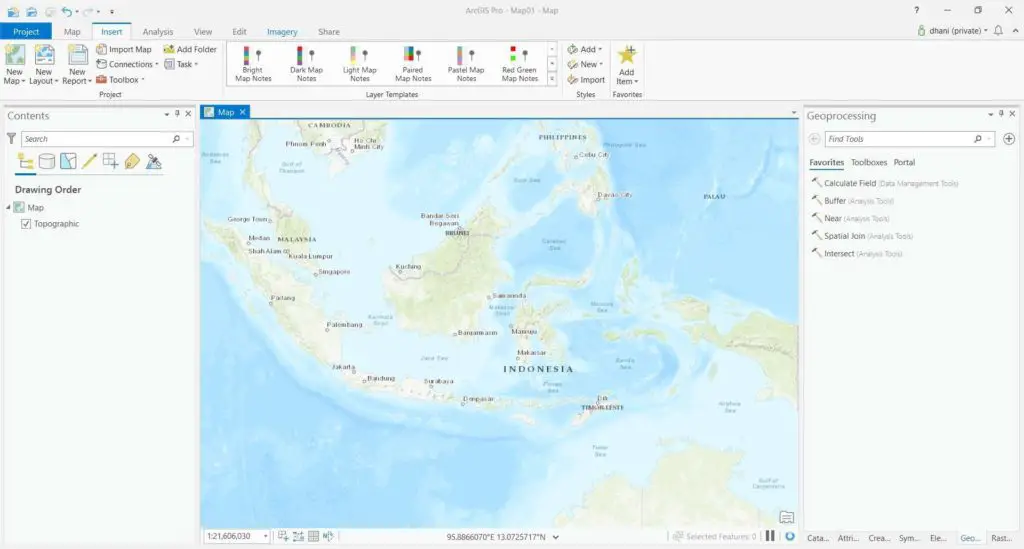
Task: Click the Contents filter funnel icon
Action: 11,138
